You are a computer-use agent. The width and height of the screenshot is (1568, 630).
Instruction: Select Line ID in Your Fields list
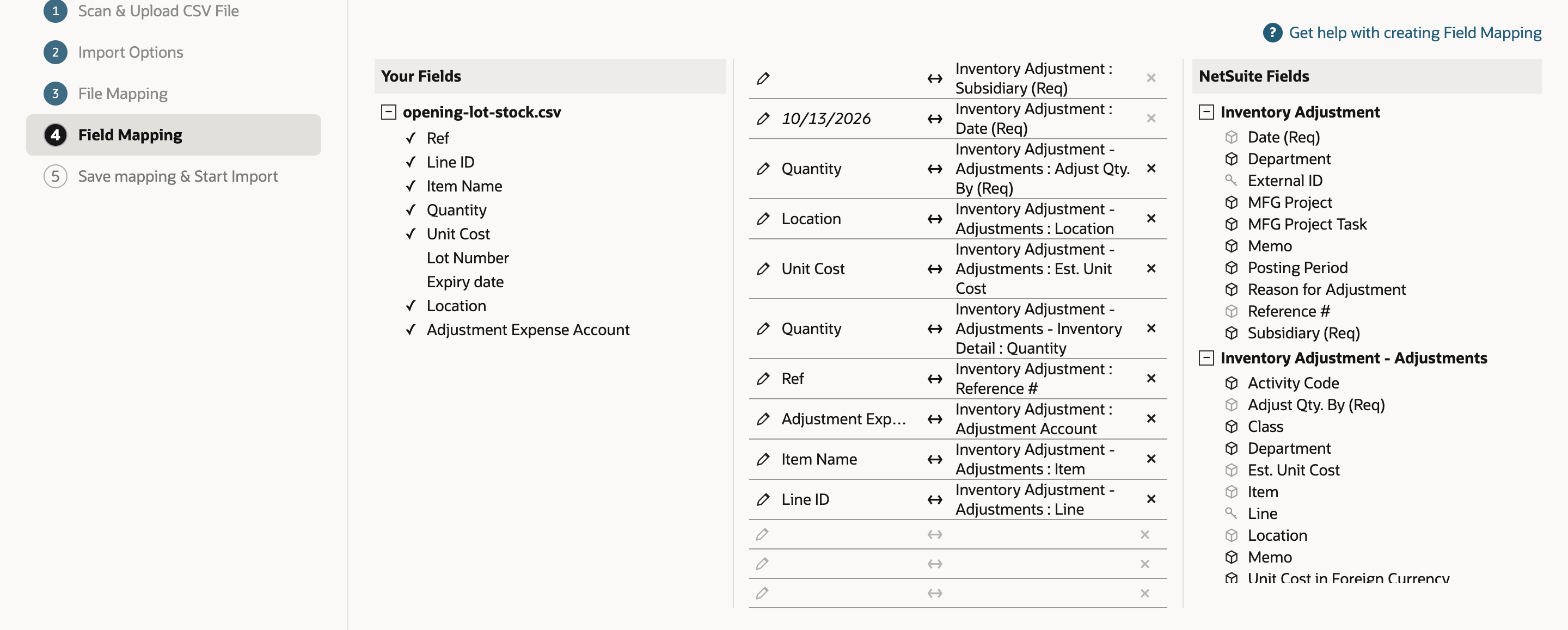pos(450,162)
